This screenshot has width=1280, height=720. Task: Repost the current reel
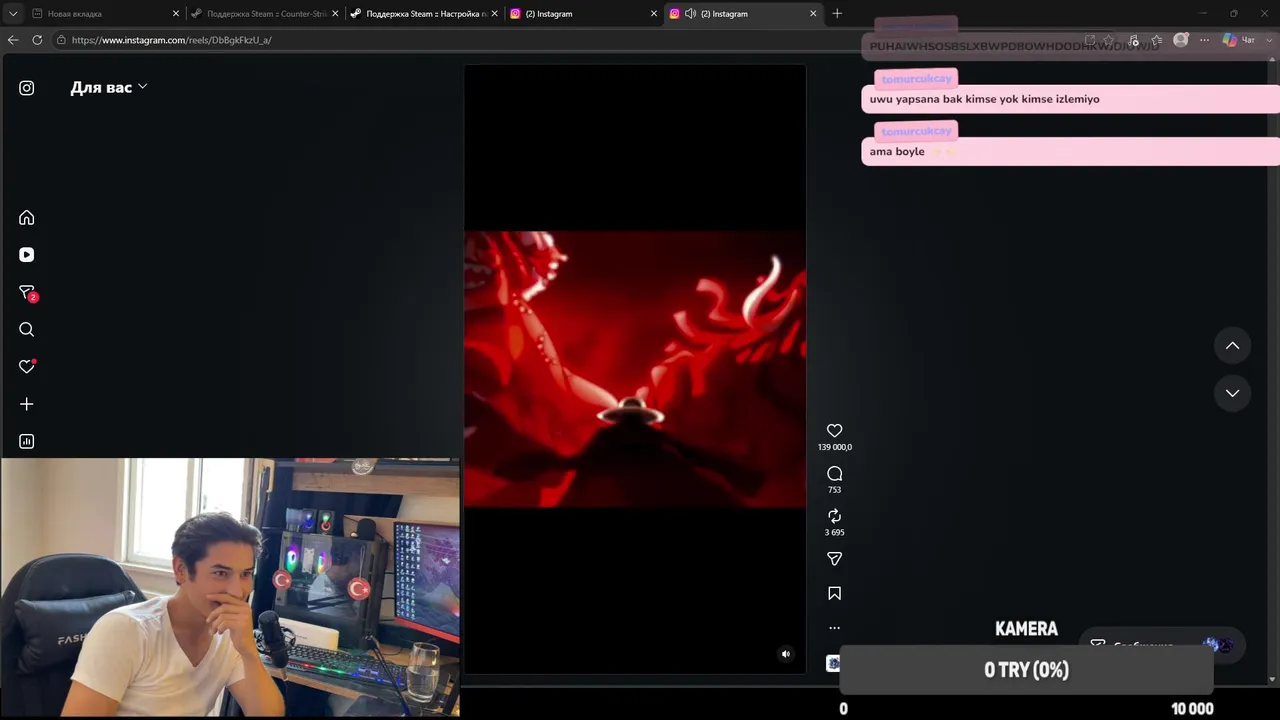click(835, 516)
